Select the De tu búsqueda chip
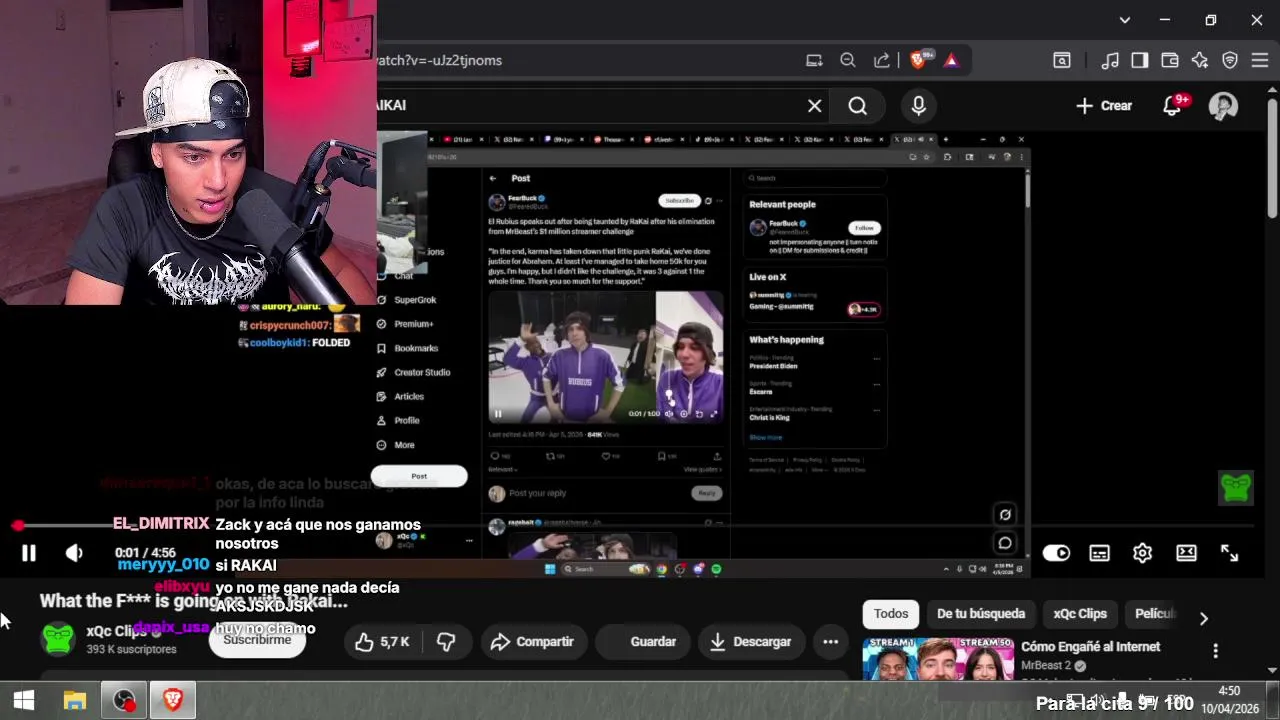 (x=981, y=614)
